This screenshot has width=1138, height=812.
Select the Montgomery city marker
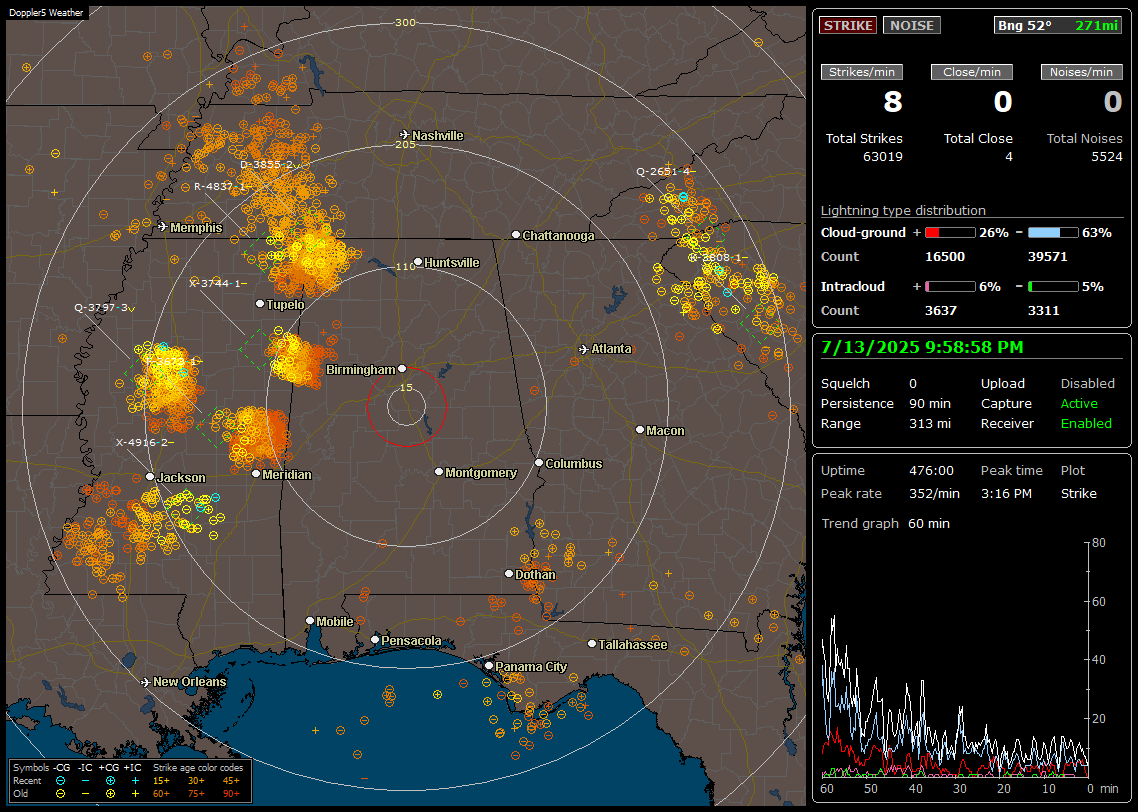coord(439,472)
